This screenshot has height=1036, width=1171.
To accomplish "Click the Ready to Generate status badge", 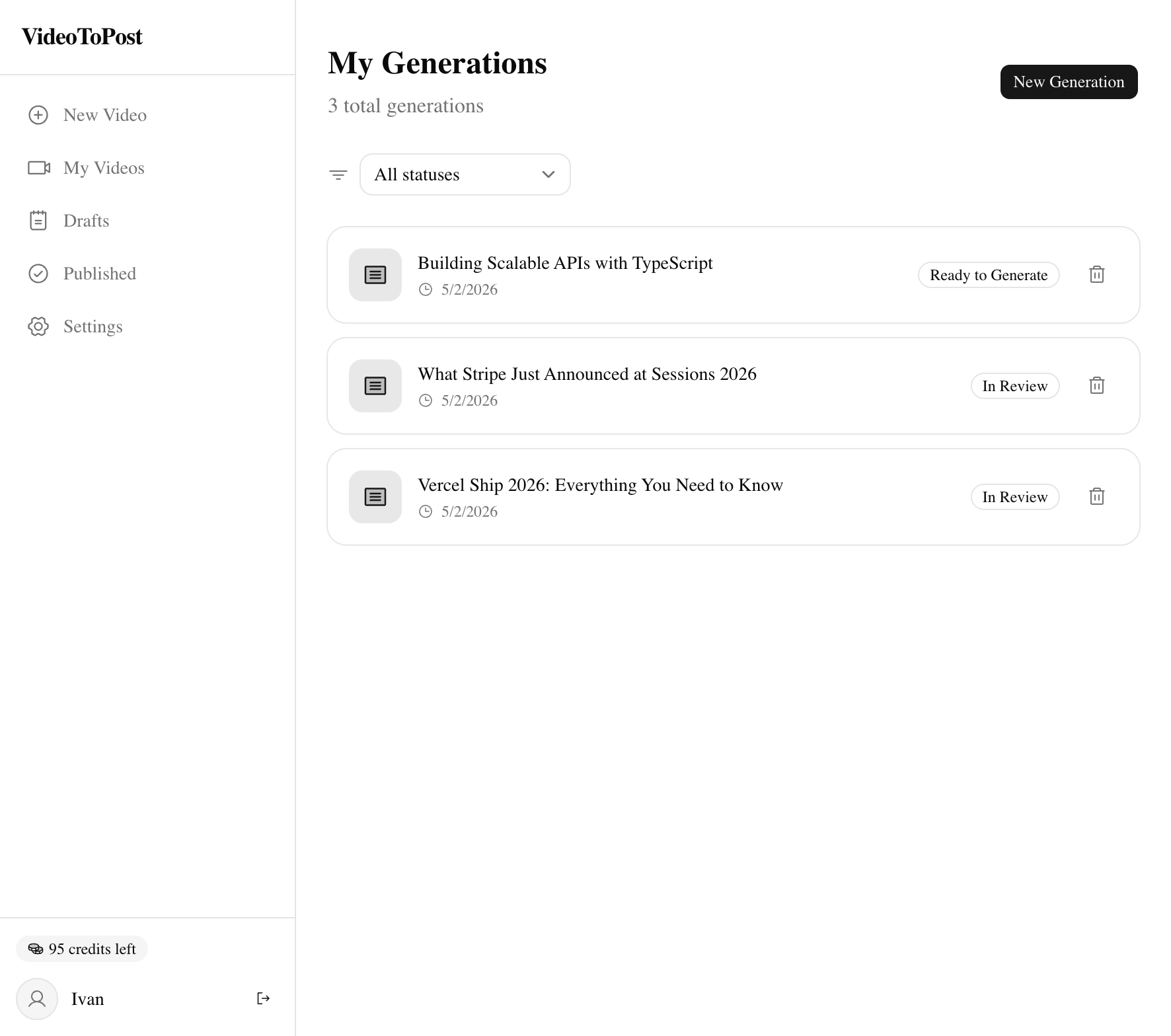I will pos(989,275).
